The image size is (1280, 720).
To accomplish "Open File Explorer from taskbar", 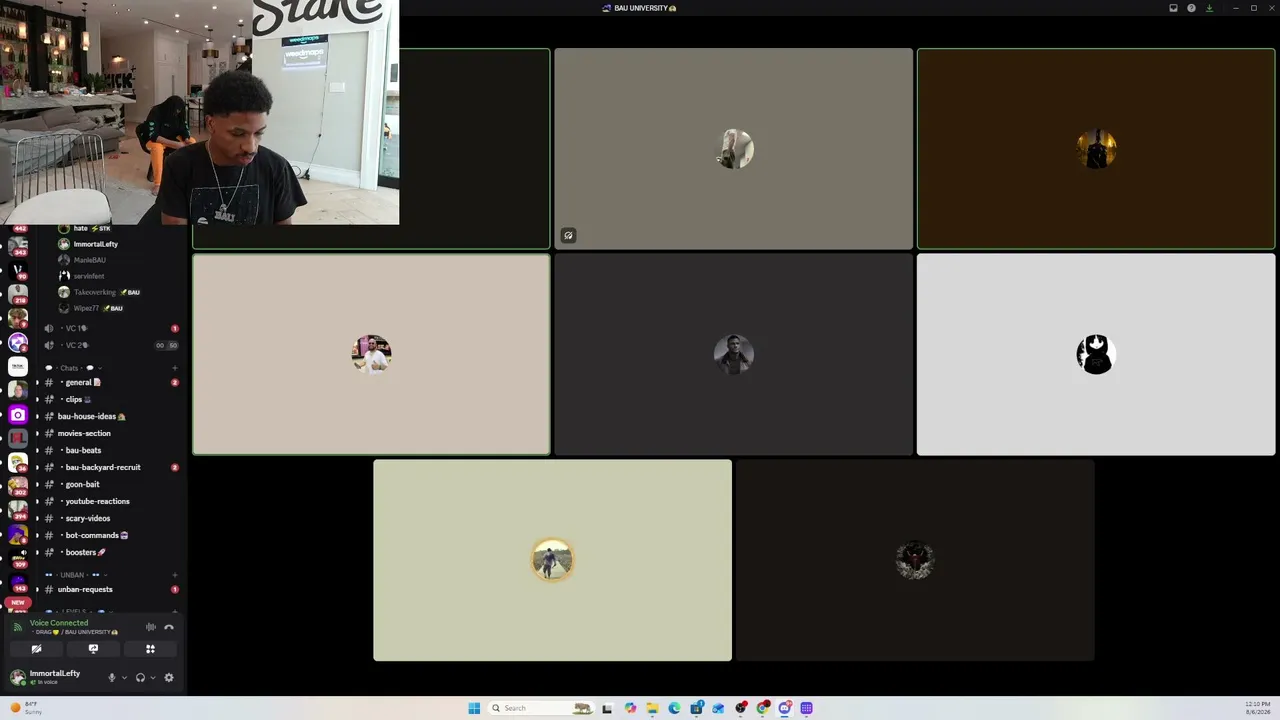I will pyautogui.click(x=652, y=708).
